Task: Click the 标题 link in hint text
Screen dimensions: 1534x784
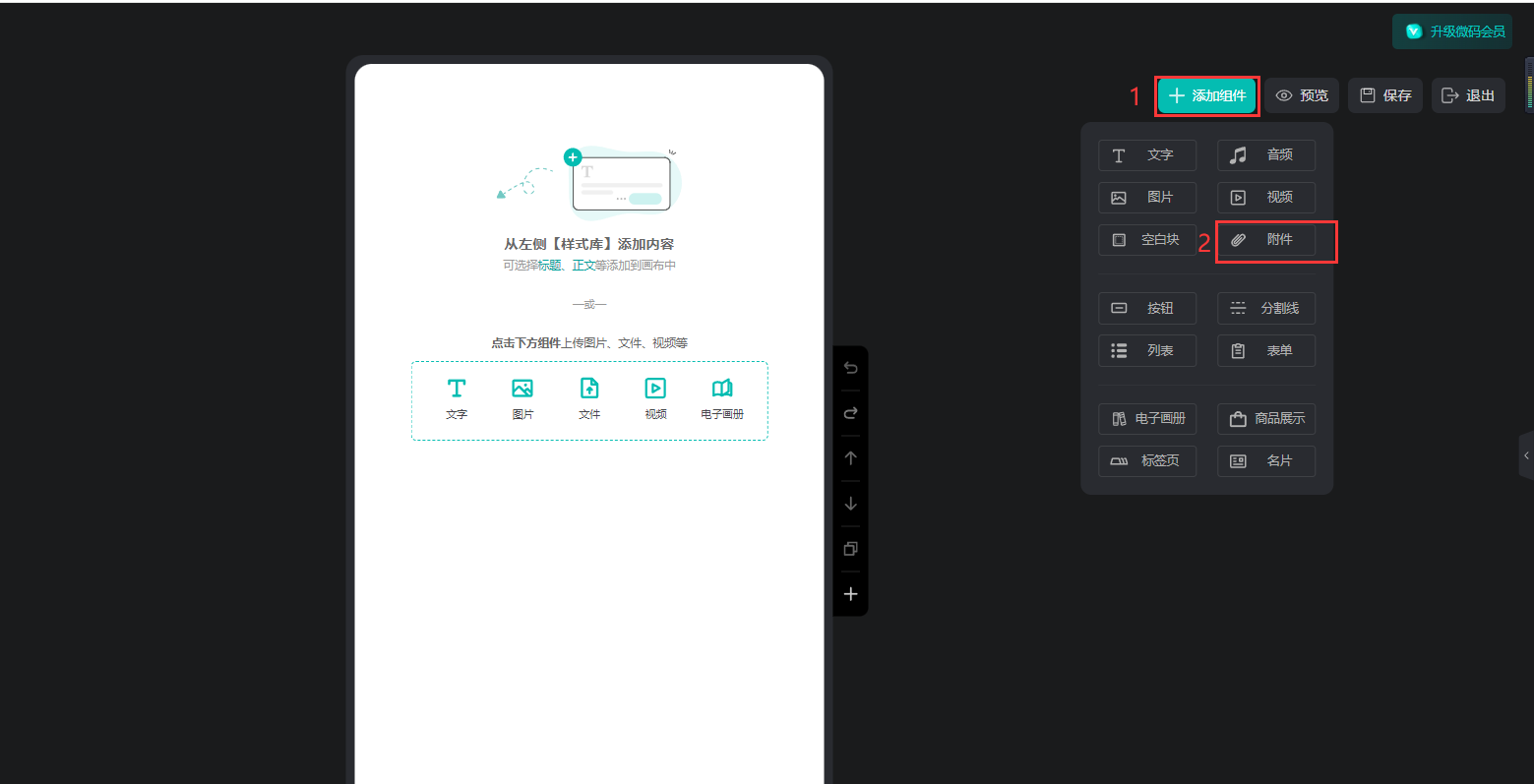Action: pos(549,266)
